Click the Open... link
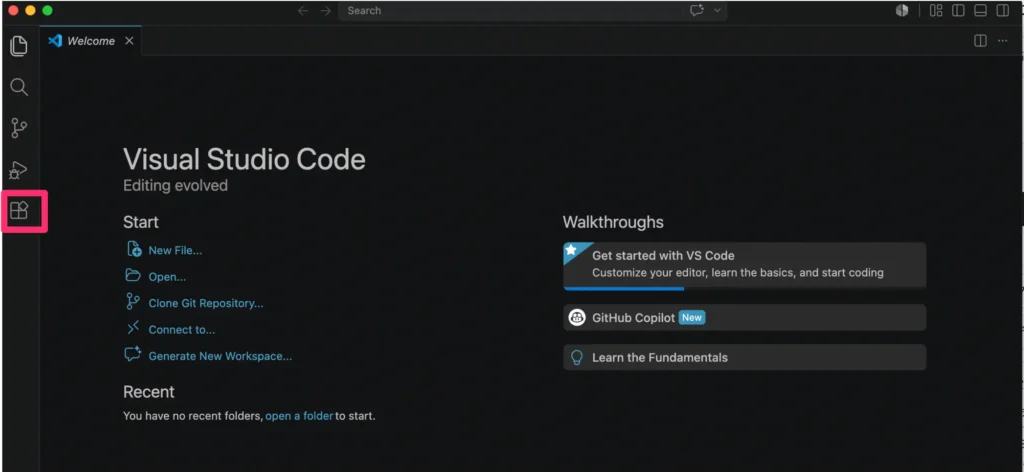This screenshot has height=472, width=1024. pos(167,277)
